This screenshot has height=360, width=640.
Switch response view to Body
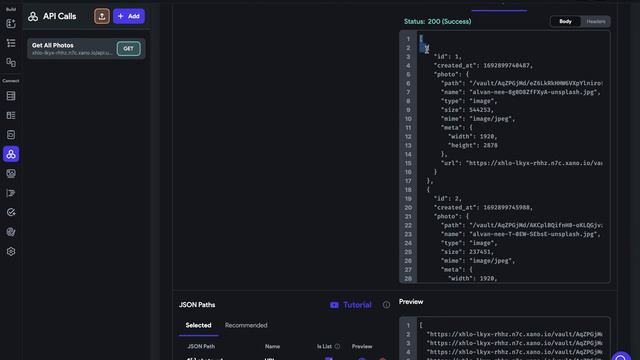coord(565,21)
